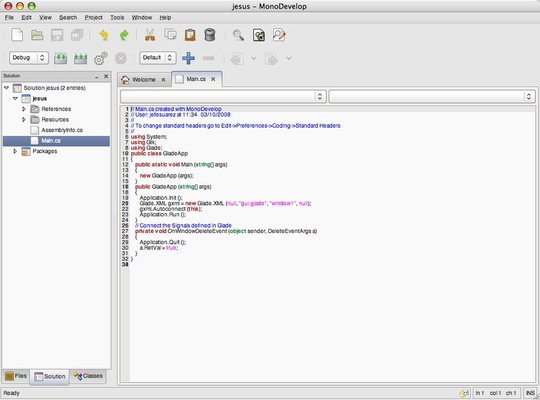Click the 'Application.Quit ();' code line

click(x=163, y=242)
